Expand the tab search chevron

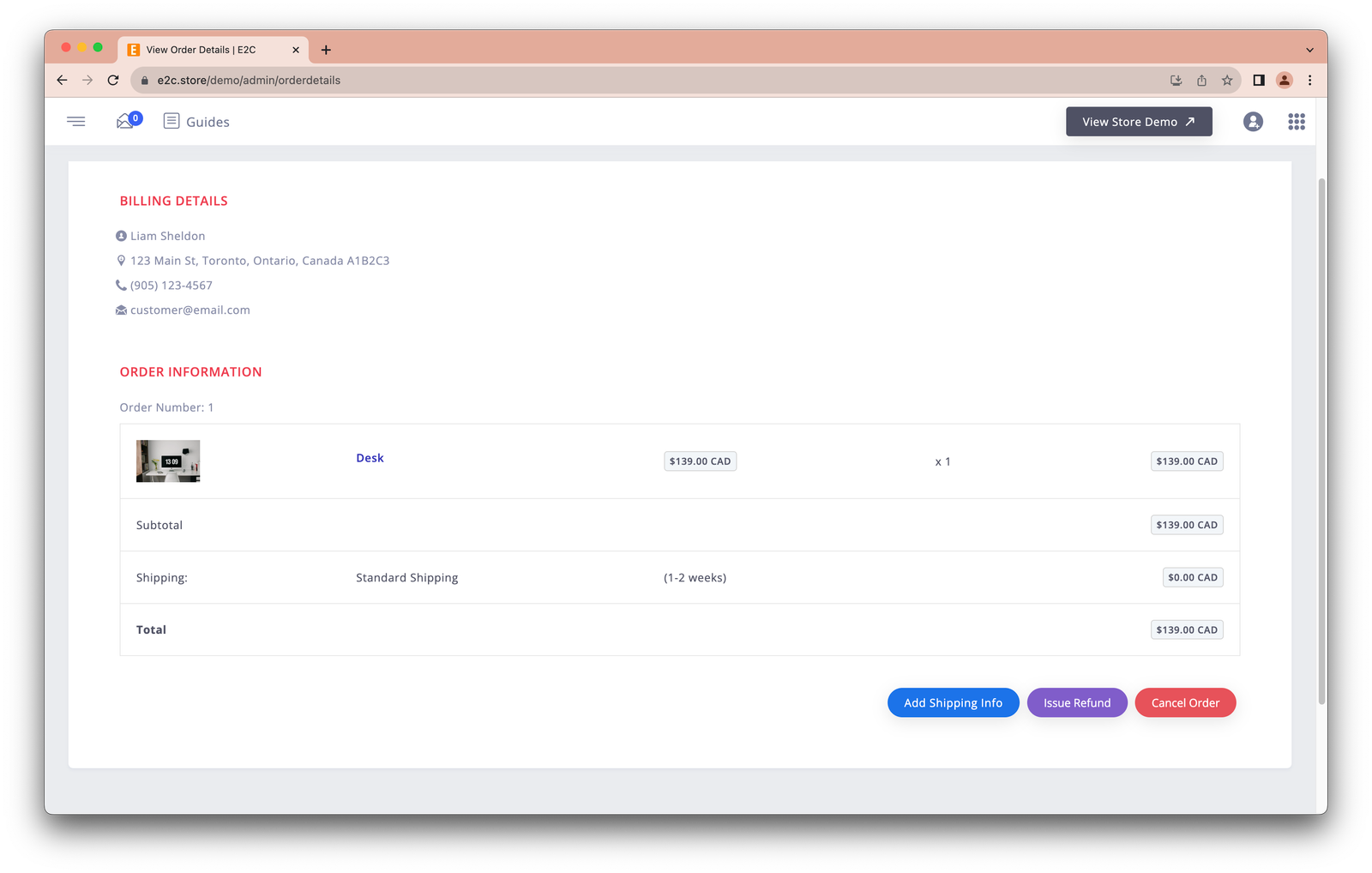click(1309, 50)
